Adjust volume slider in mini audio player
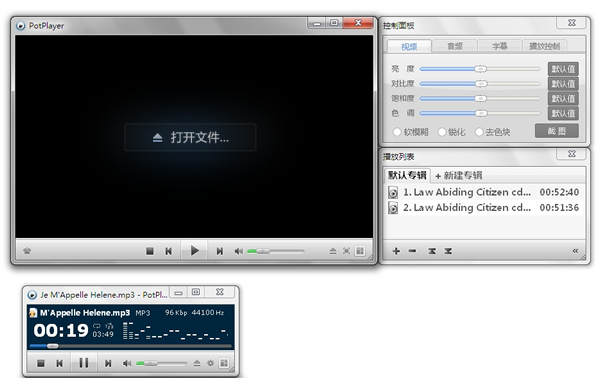 (x=161, y=363)
